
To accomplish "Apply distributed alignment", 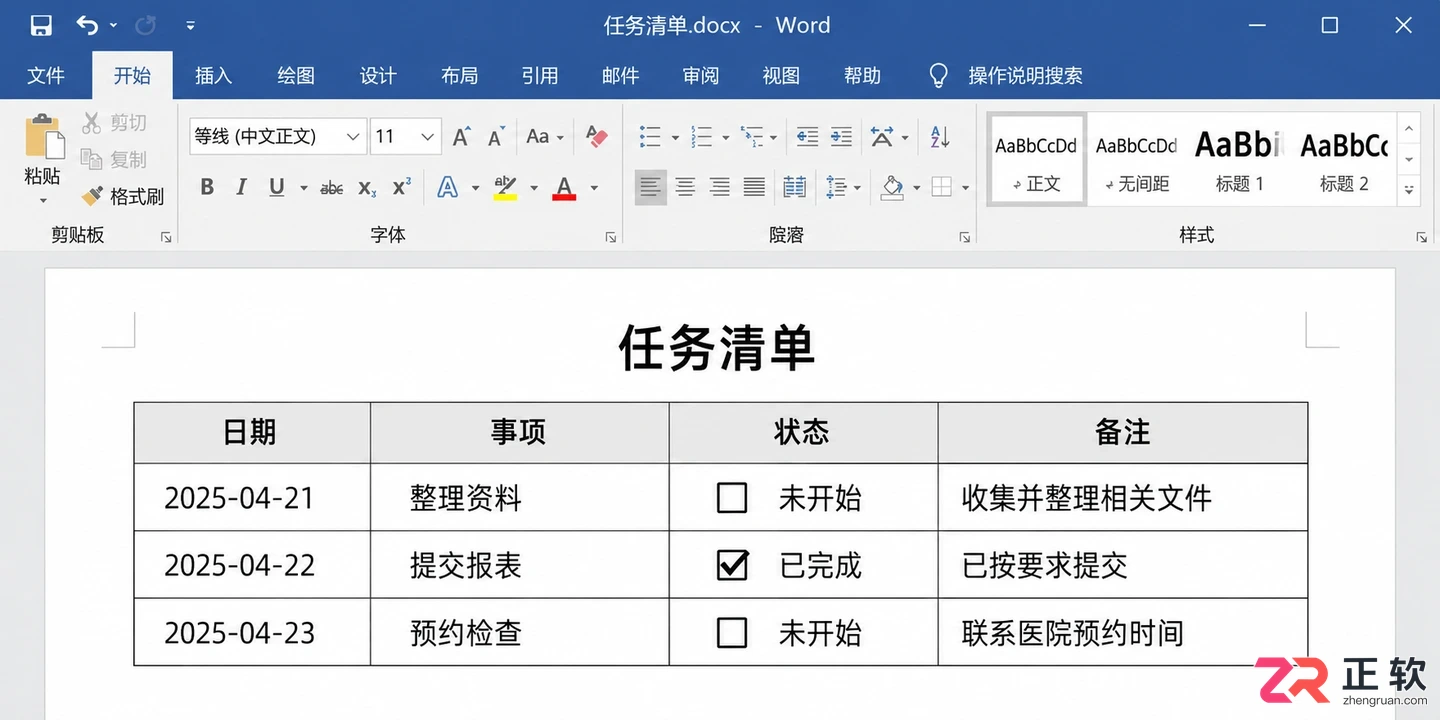I will point(795,187).
